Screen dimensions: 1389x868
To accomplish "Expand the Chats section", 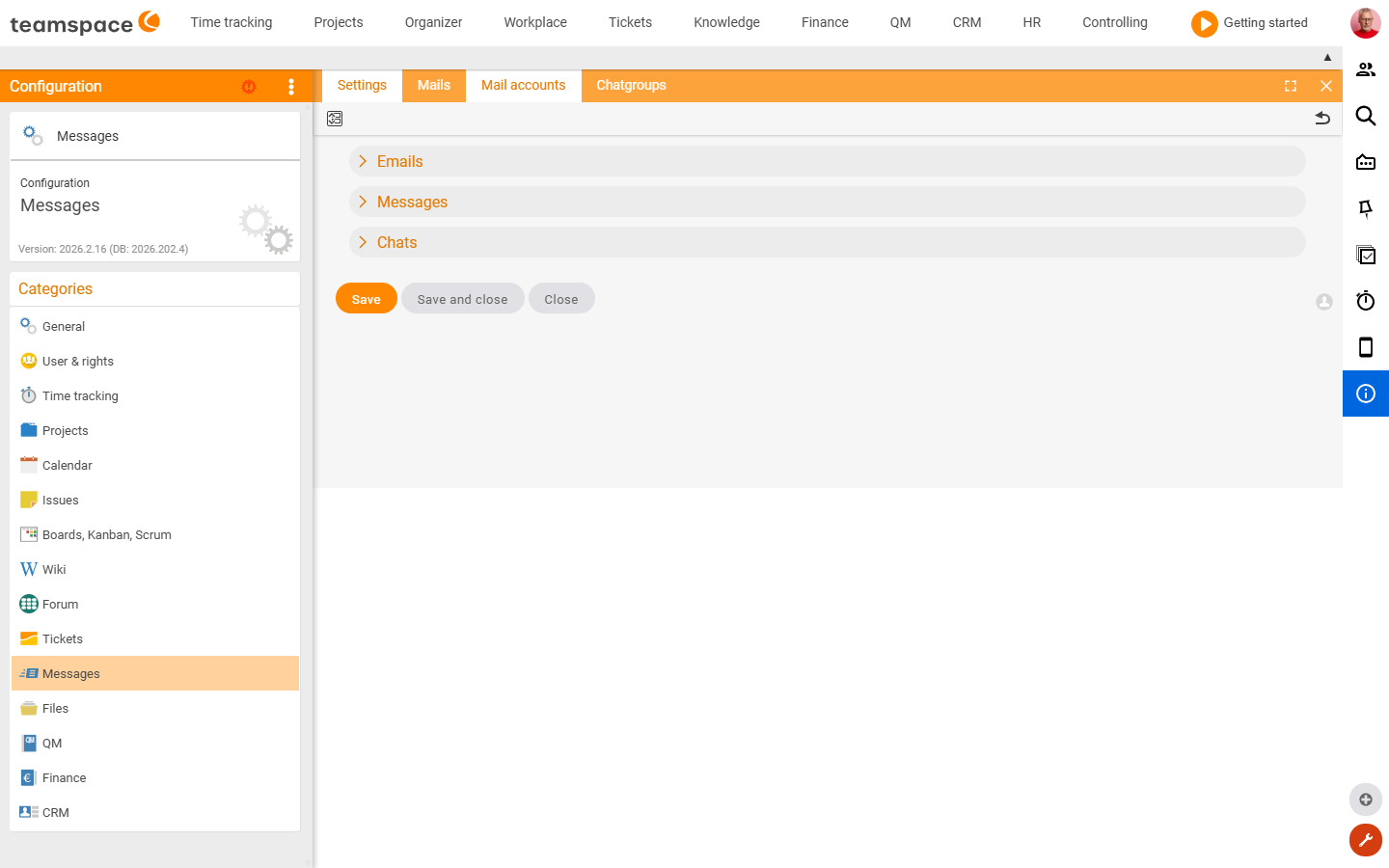I will (828, 242).
